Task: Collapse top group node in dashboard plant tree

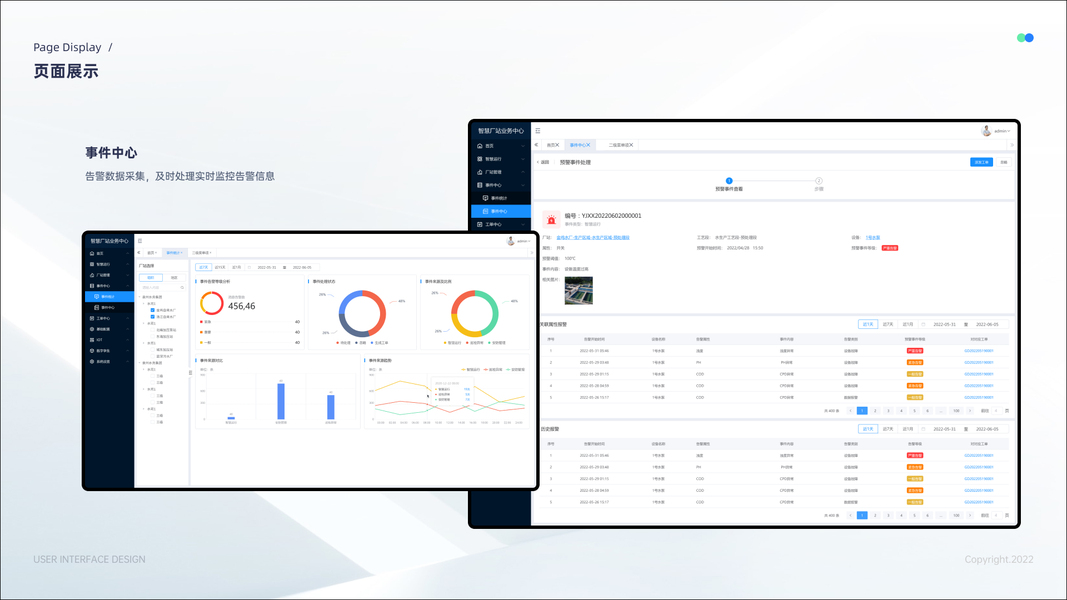Action: [140, 297]
